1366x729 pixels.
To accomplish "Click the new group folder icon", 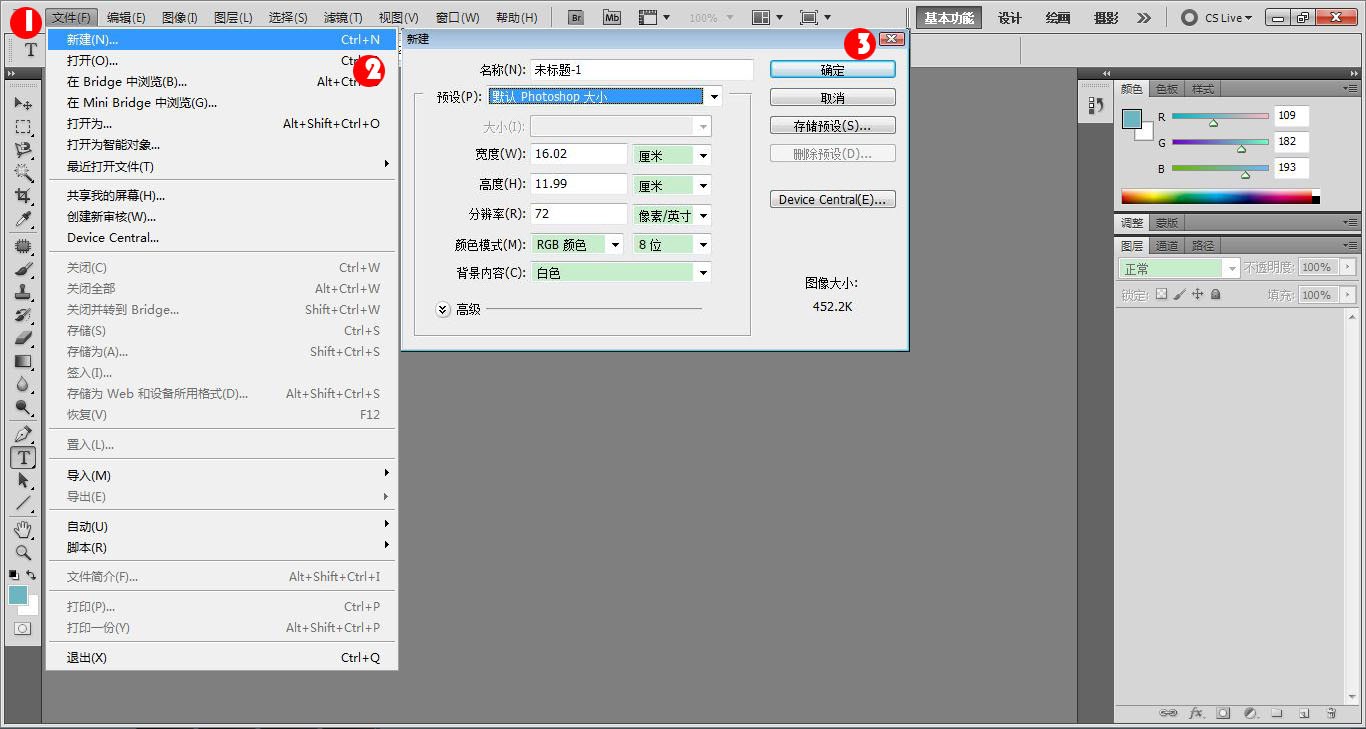I will pos(1277,713).
